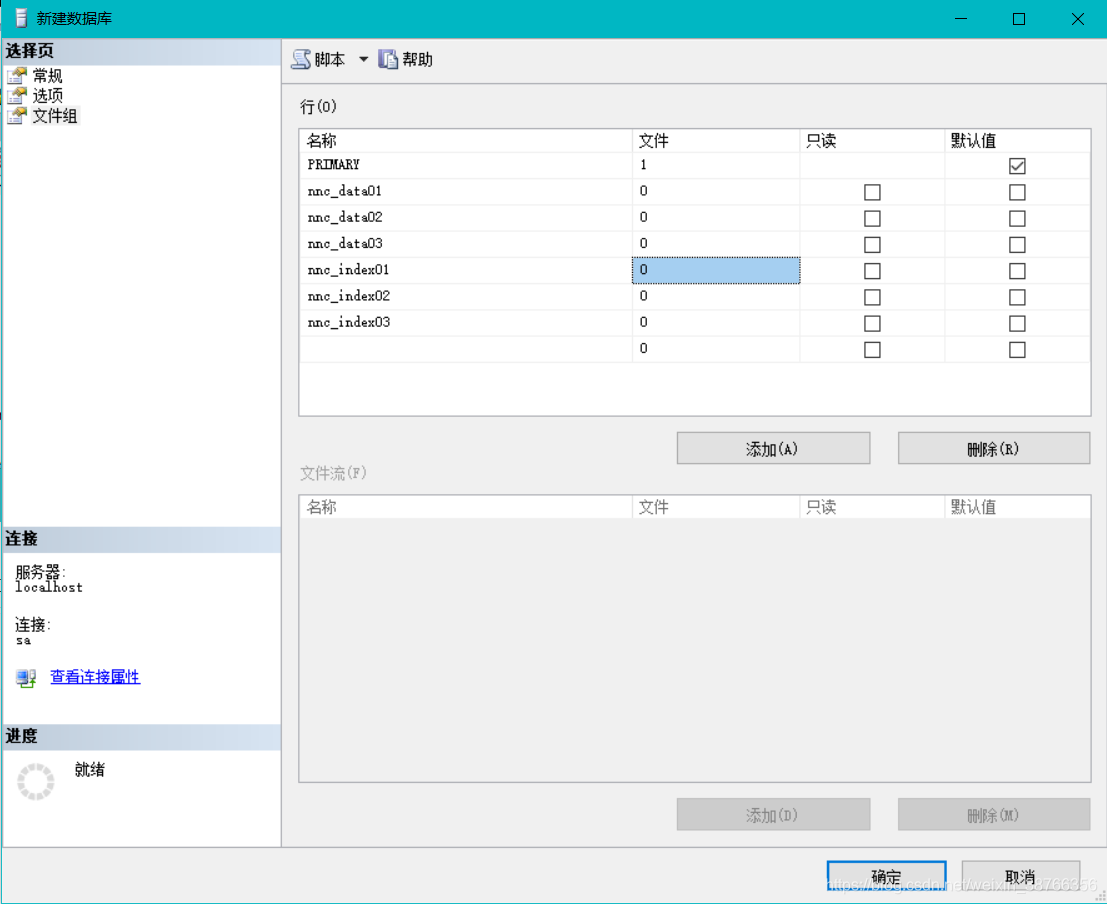Click the 脚本 script icon in toolbar

(301, 60)
